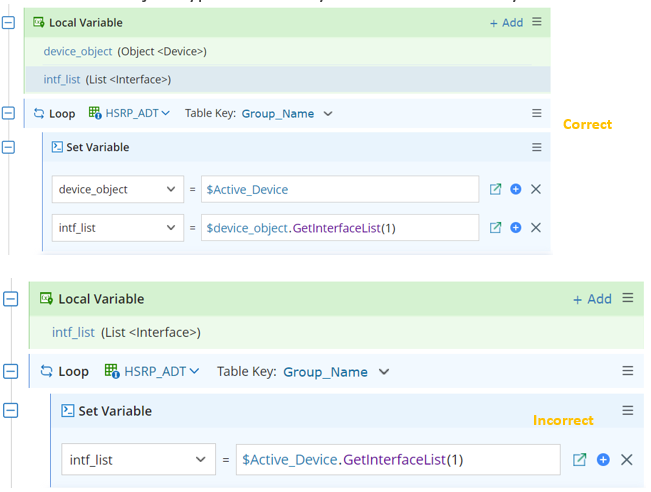Image resolution: width=651 pixels, height=492 pixels.
Task: Open intf_list dropdown beside $Active_Device.GetInterfaceList(1)
Action: pos(137,460)
